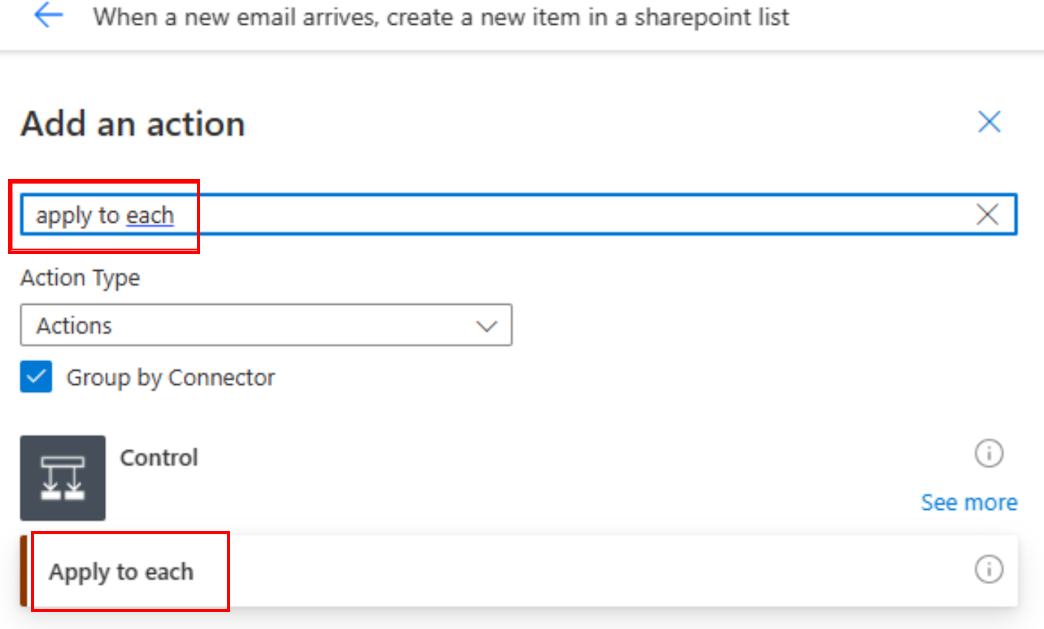
Task: Click the Action Type dropdown chevron
Action: [487, 326]
